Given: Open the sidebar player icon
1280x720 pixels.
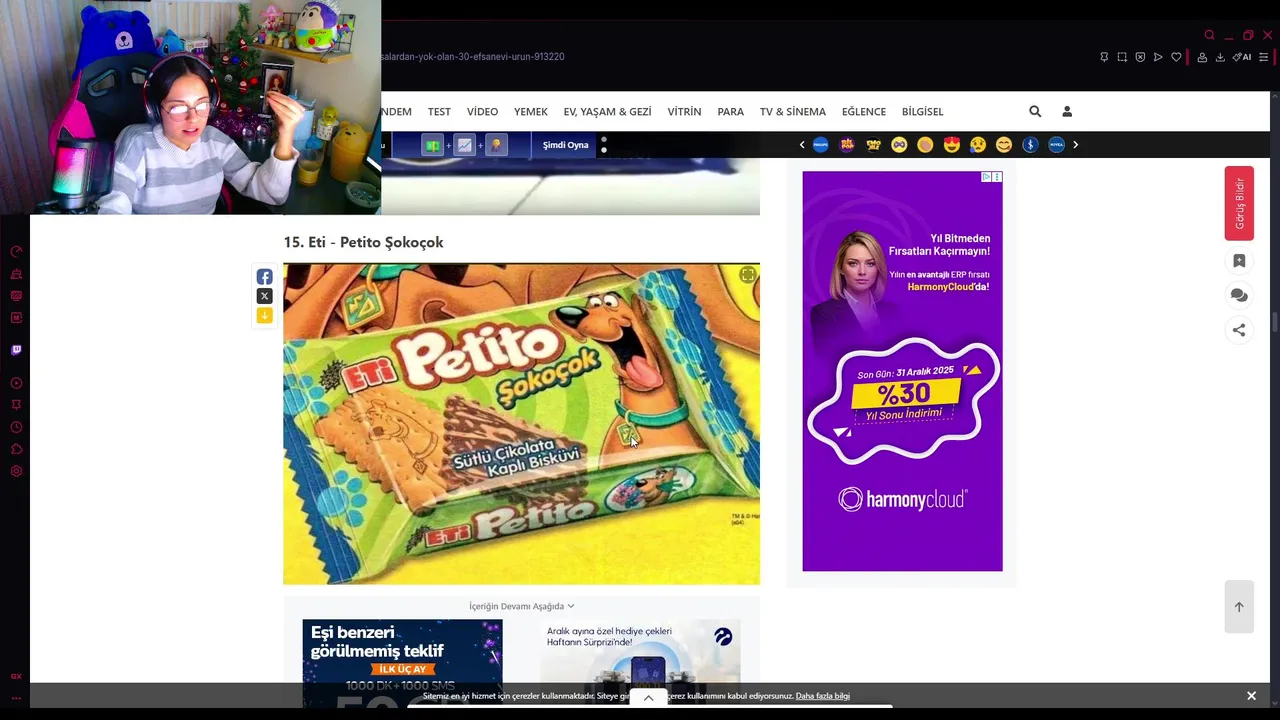Looking at the screenshot, I should click(16, 383).
